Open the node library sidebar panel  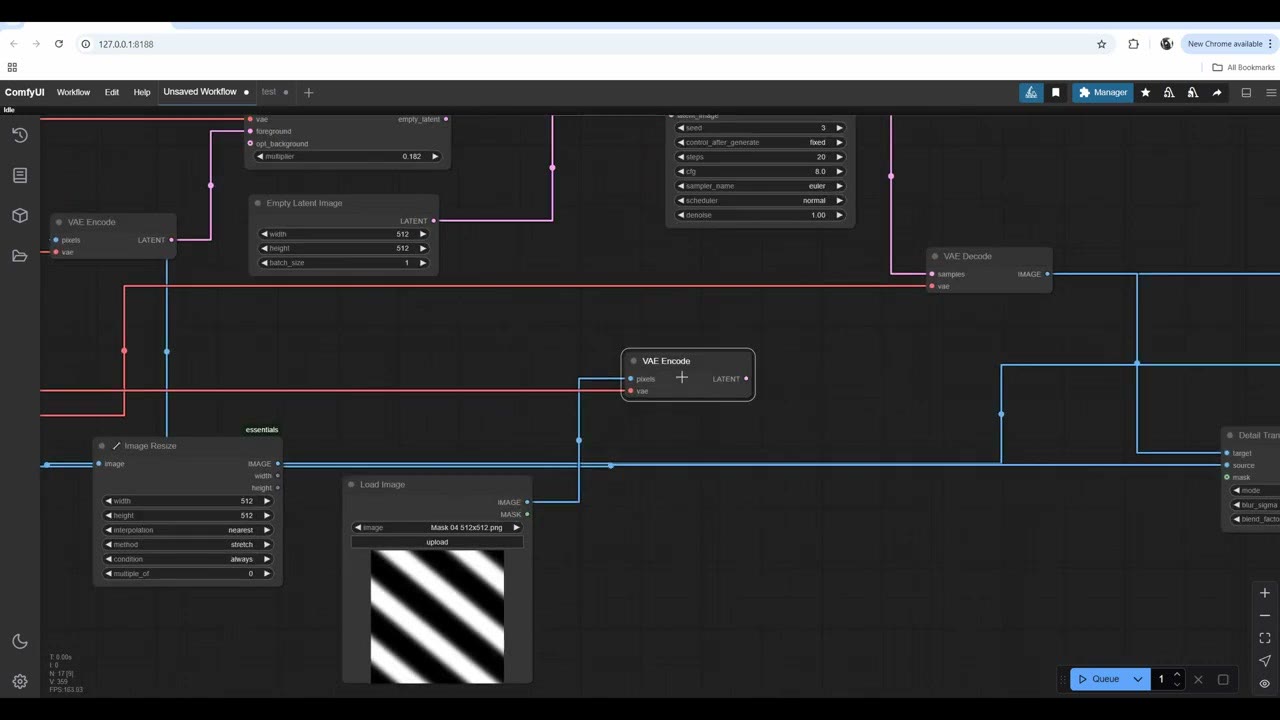(20, 175)
